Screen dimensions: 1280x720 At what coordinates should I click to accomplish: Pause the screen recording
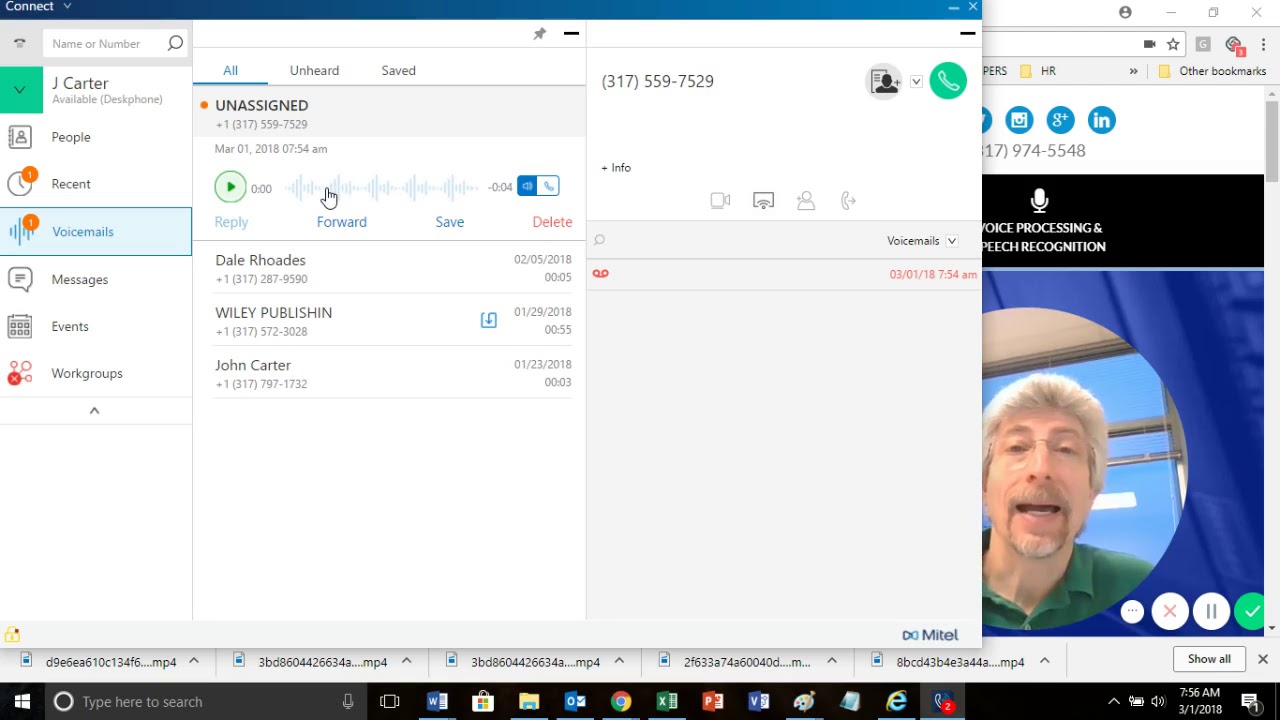(x=1211, y=611)
